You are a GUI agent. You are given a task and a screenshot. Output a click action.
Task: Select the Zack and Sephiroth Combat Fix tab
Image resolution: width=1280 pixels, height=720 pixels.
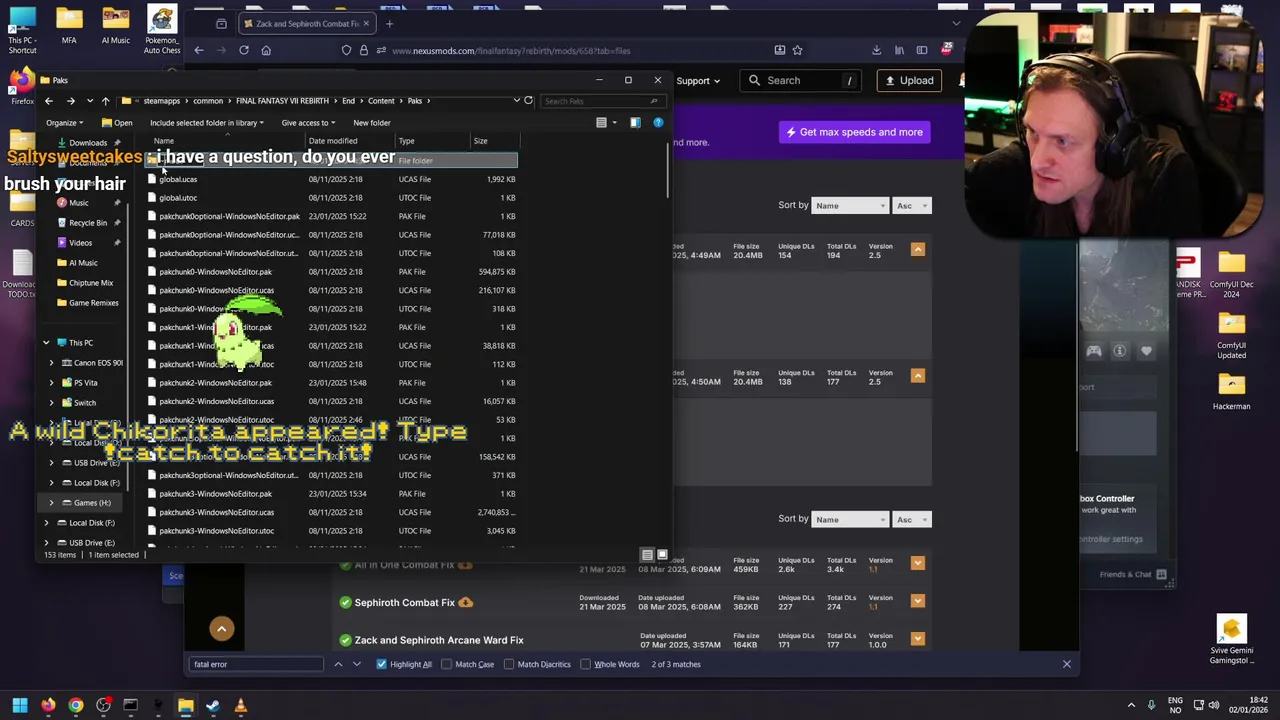click(307, 23)
